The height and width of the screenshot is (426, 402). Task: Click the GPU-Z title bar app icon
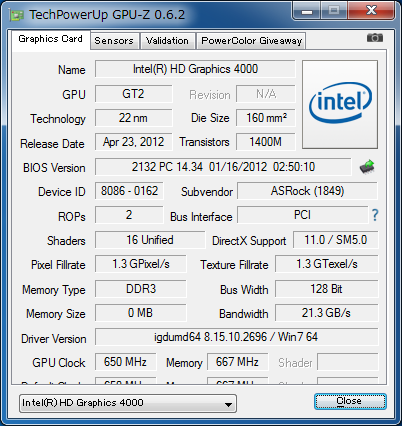point(17,15)
